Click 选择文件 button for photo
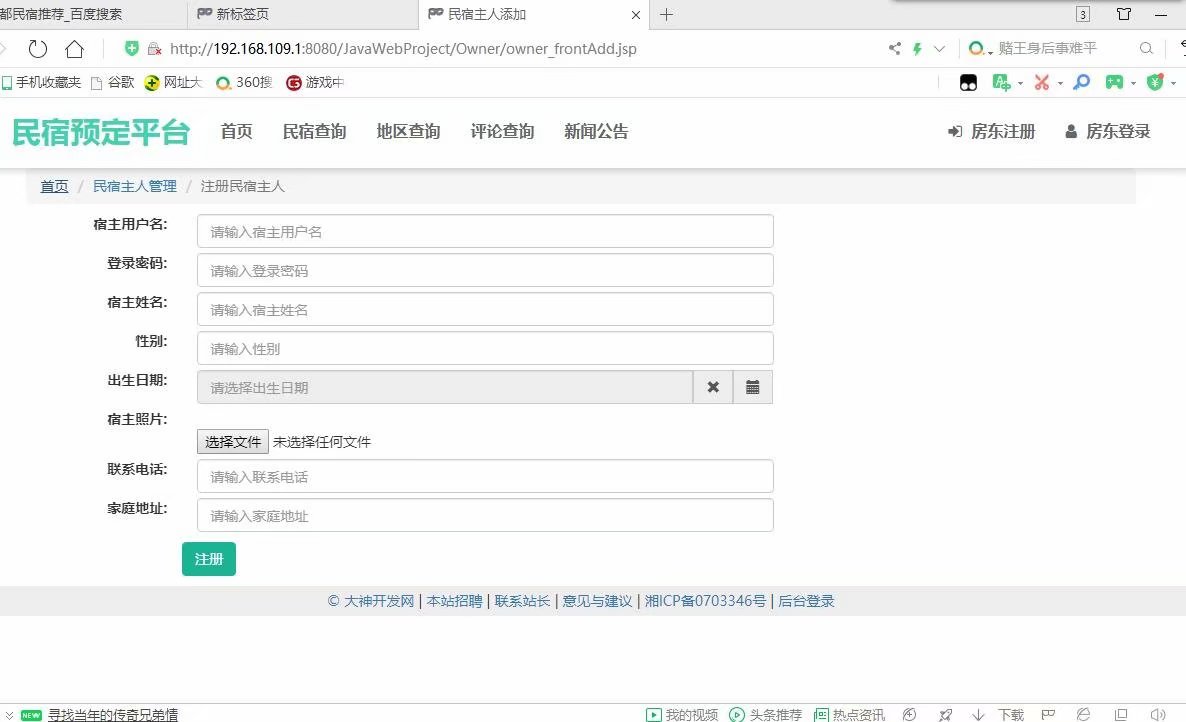The height and width of the screenshot is (722, 1186). (x=233, y=442)
